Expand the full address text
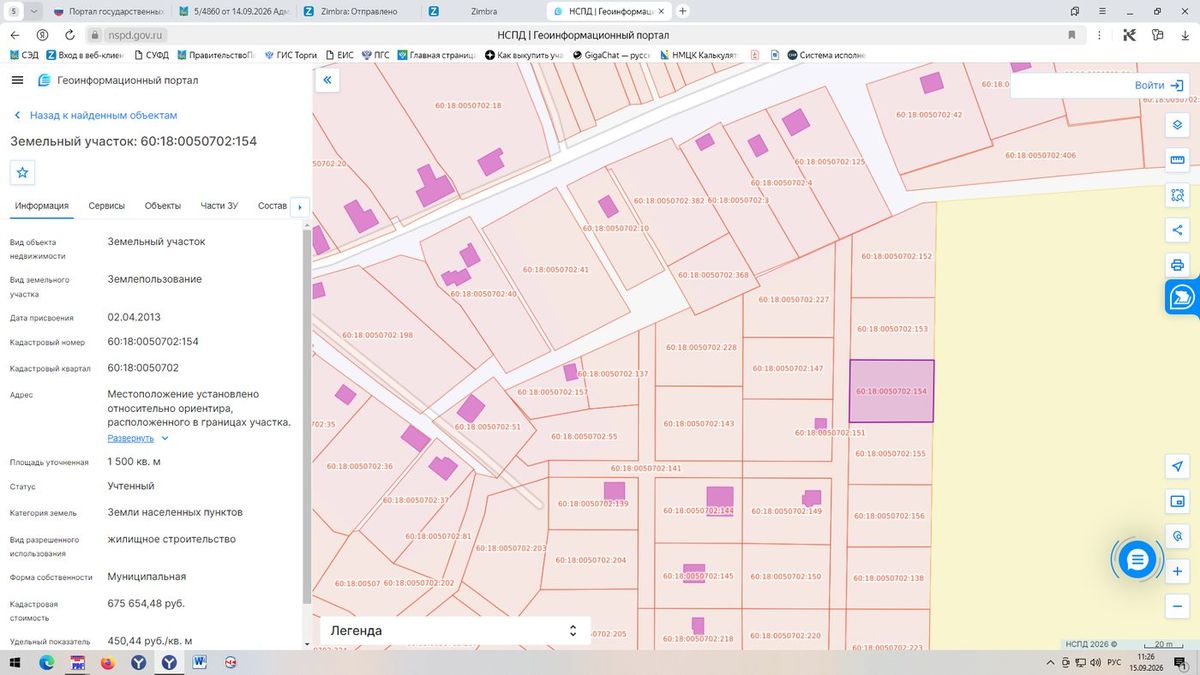The image size is (1200, 675). [x=138, y=438]
